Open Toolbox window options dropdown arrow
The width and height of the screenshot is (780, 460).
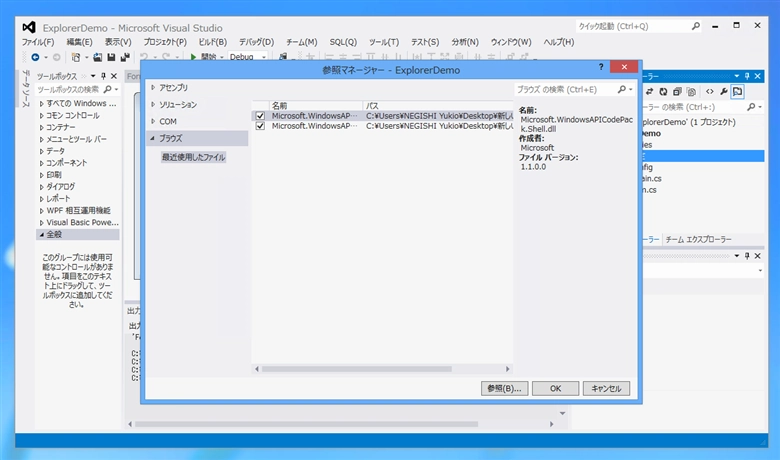pos(93,76)
